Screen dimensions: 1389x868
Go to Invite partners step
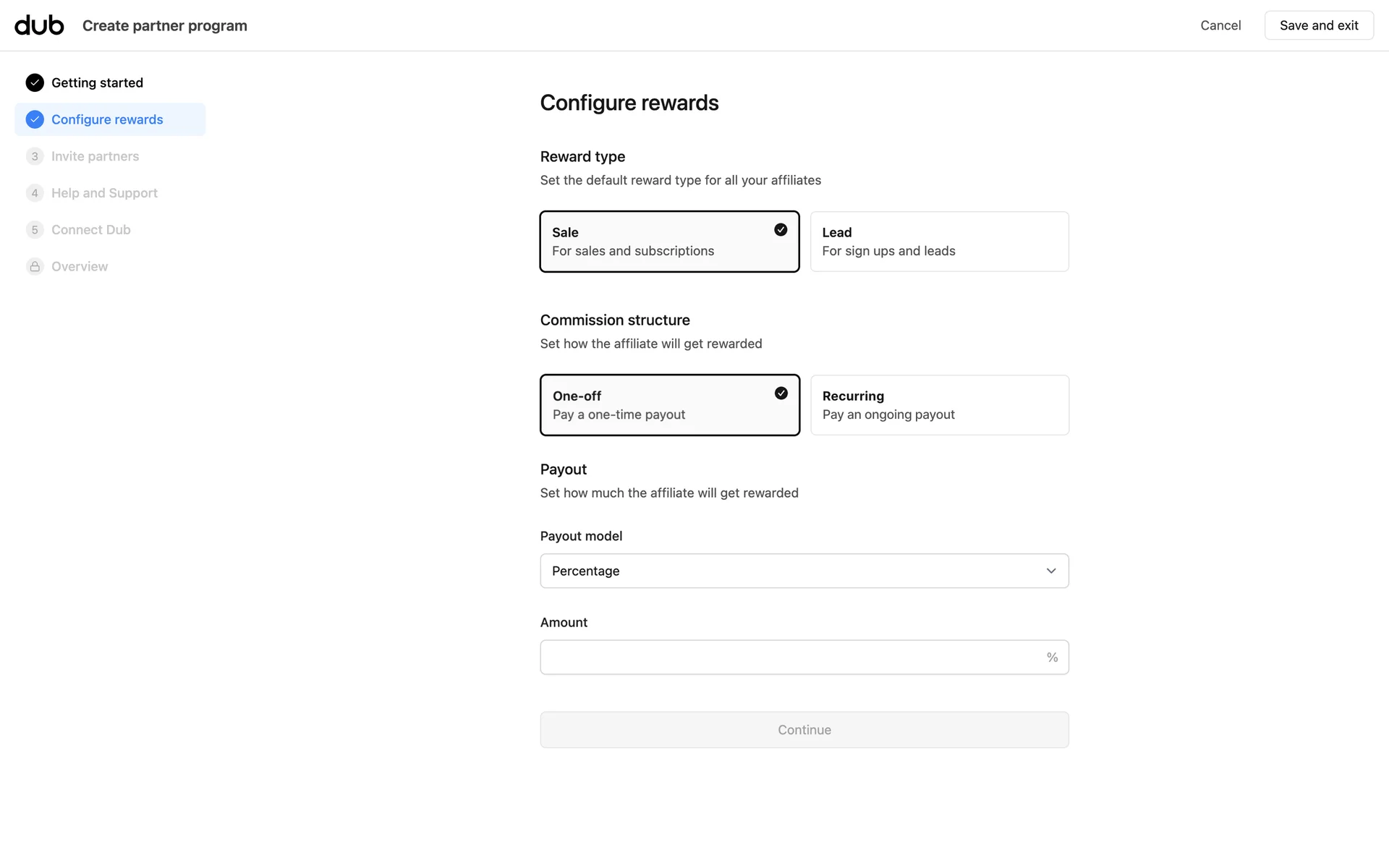(95, 156)
